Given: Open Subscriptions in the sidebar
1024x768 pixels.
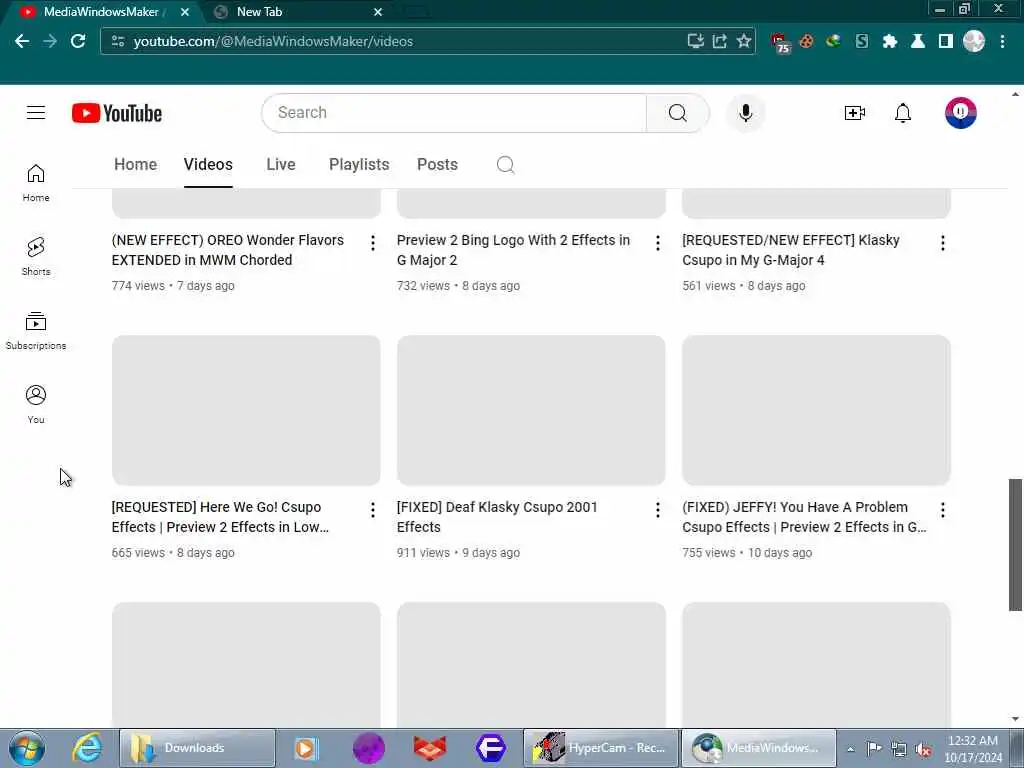Looking at the screenshot, I should 36,330.
